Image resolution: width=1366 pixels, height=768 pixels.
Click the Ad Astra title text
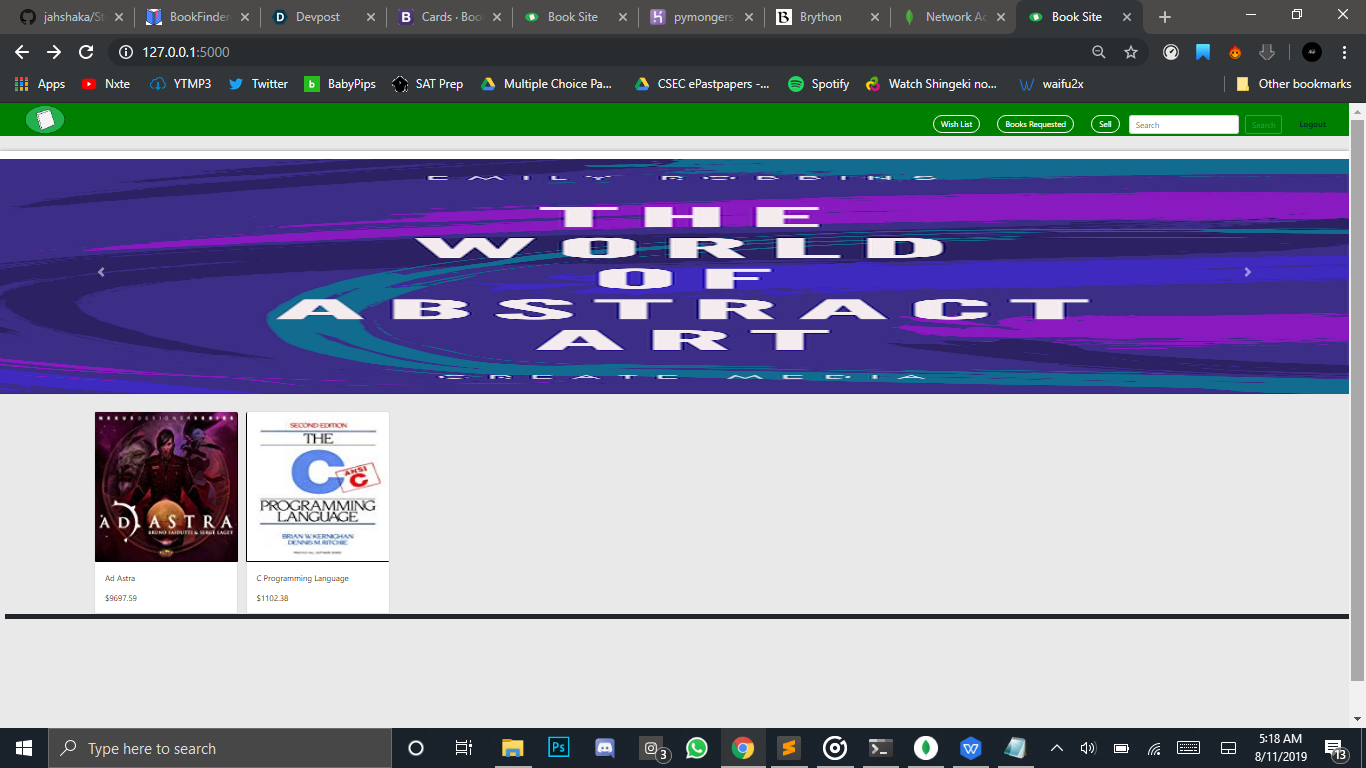coord(120,578)
